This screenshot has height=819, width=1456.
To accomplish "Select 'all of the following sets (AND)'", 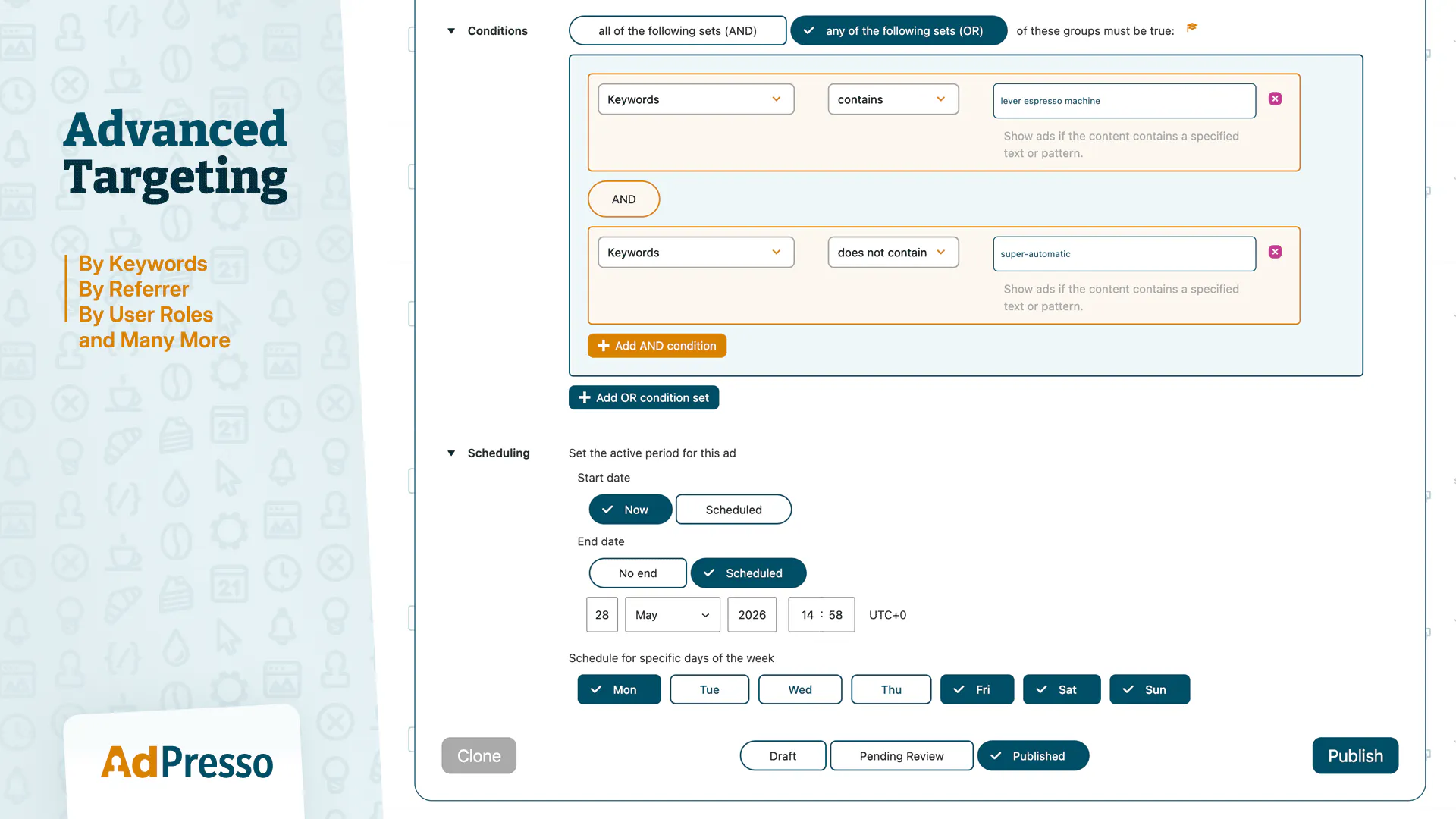I will pyautogui.click(x=677, y=30).
